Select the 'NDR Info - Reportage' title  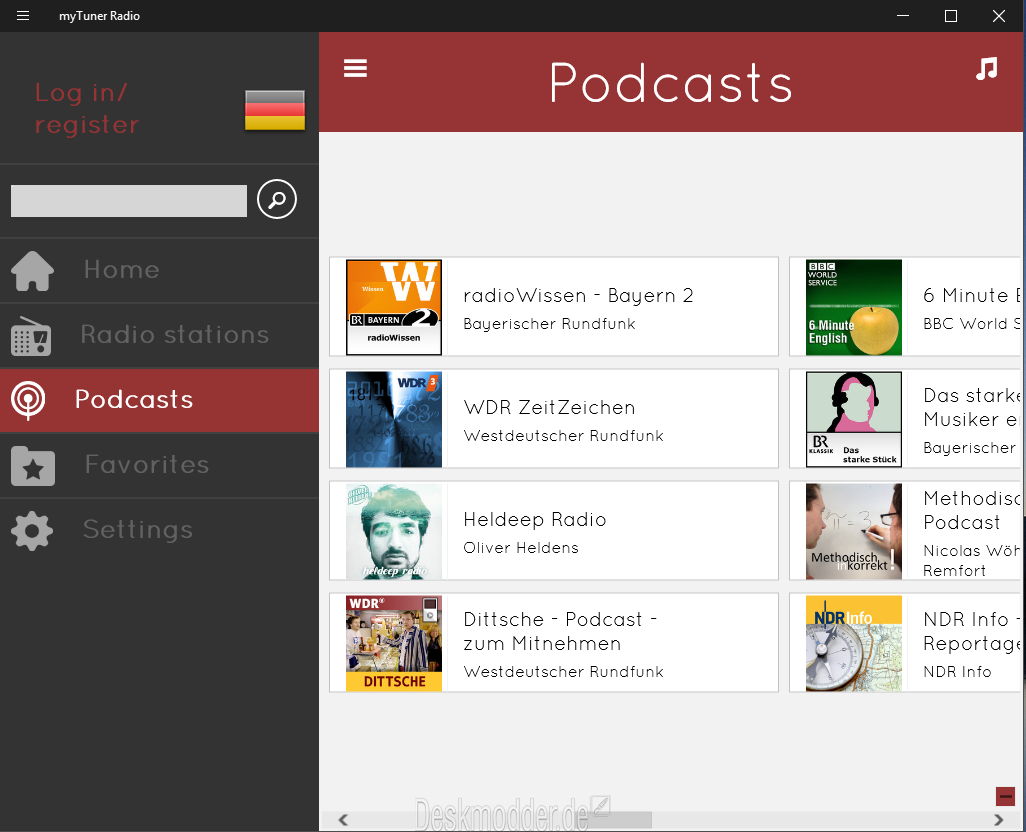click(x=972, y=631)
